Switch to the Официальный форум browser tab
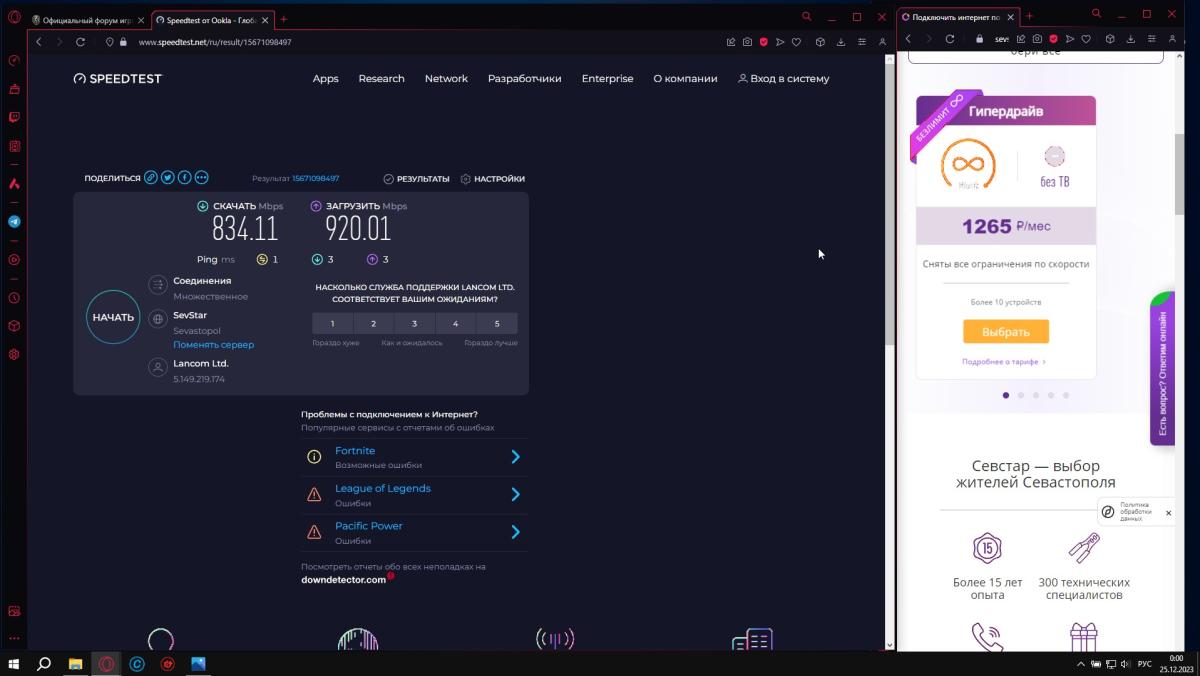This screenshot has height=676, width=1200. (88, 20)
